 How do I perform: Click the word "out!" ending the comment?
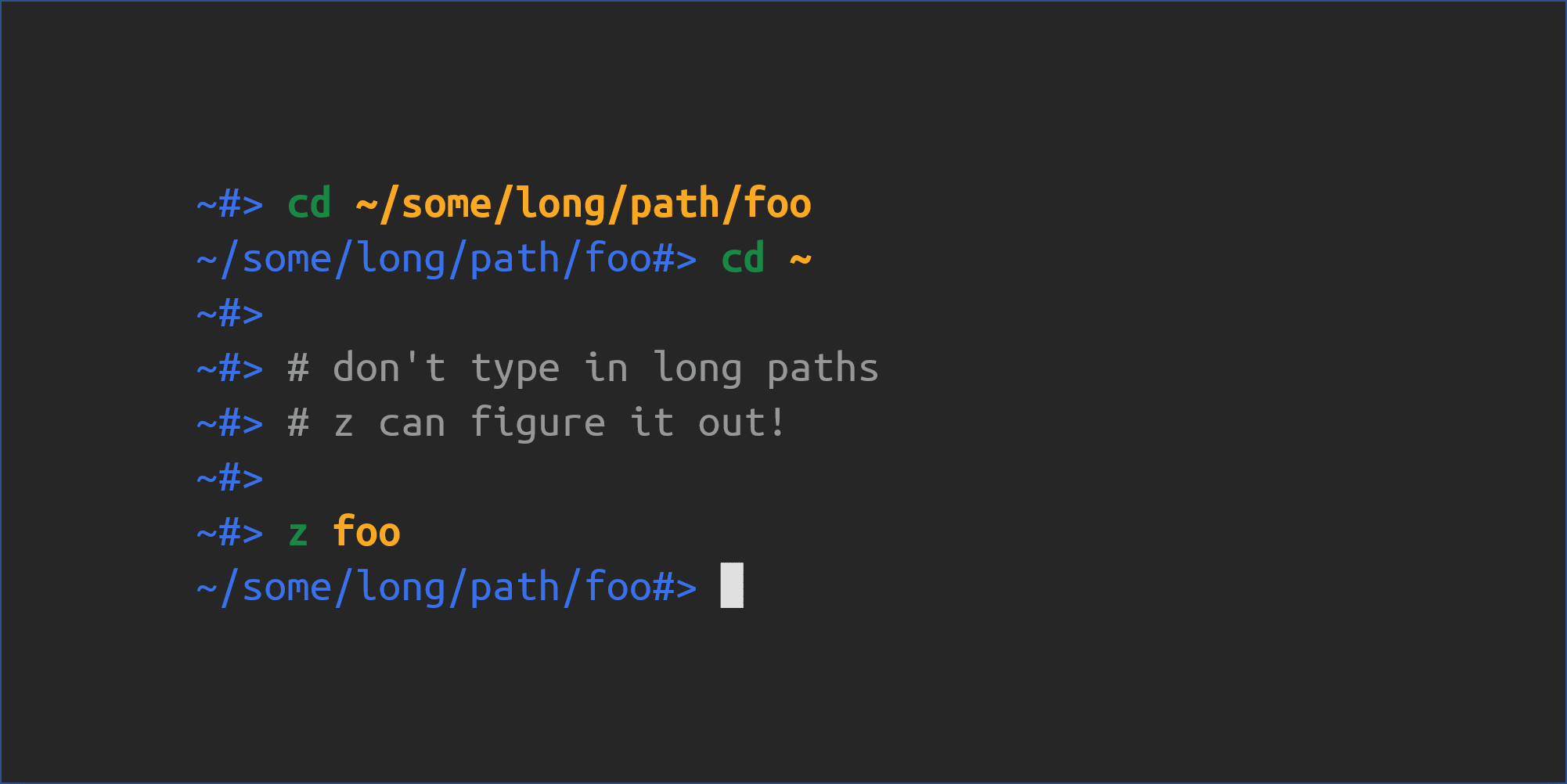tap(741, 424)
